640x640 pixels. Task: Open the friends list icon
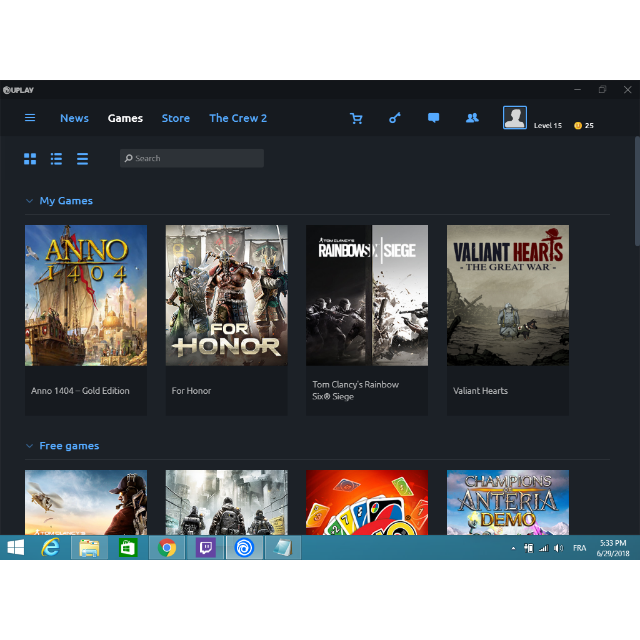[x=472, y=118]
